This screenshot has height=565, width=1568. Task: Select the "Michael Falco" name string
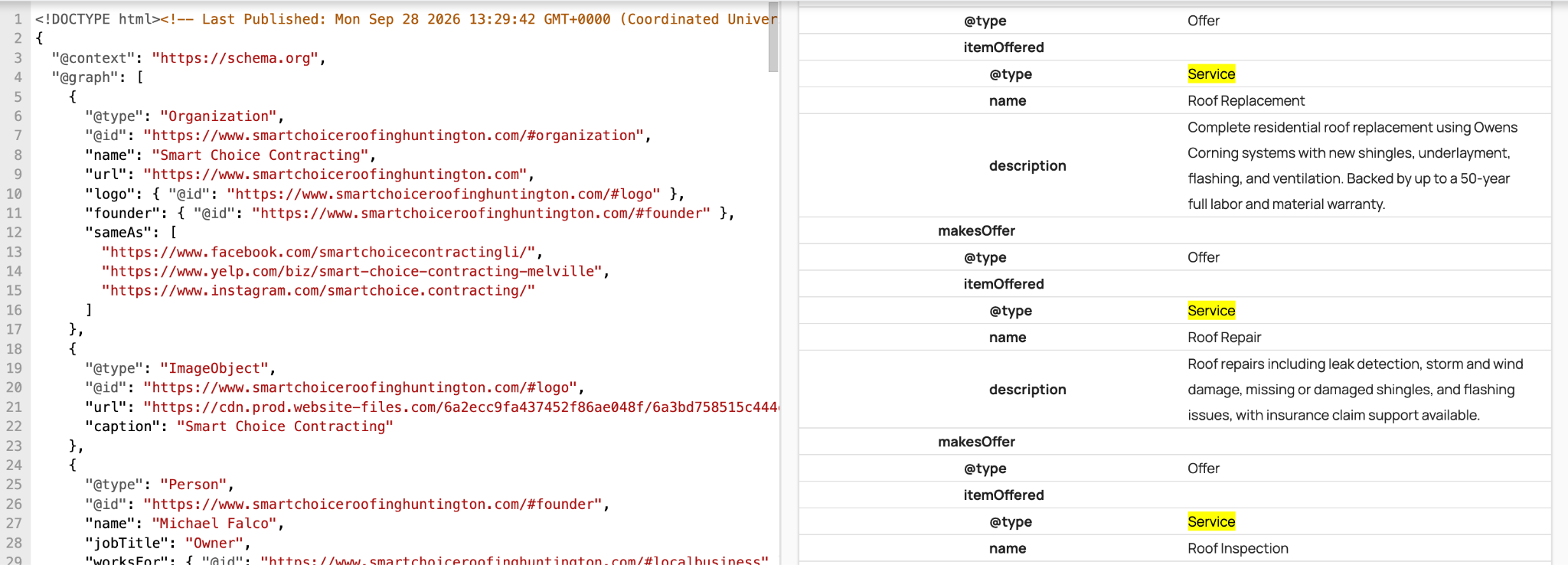point(214,524)
